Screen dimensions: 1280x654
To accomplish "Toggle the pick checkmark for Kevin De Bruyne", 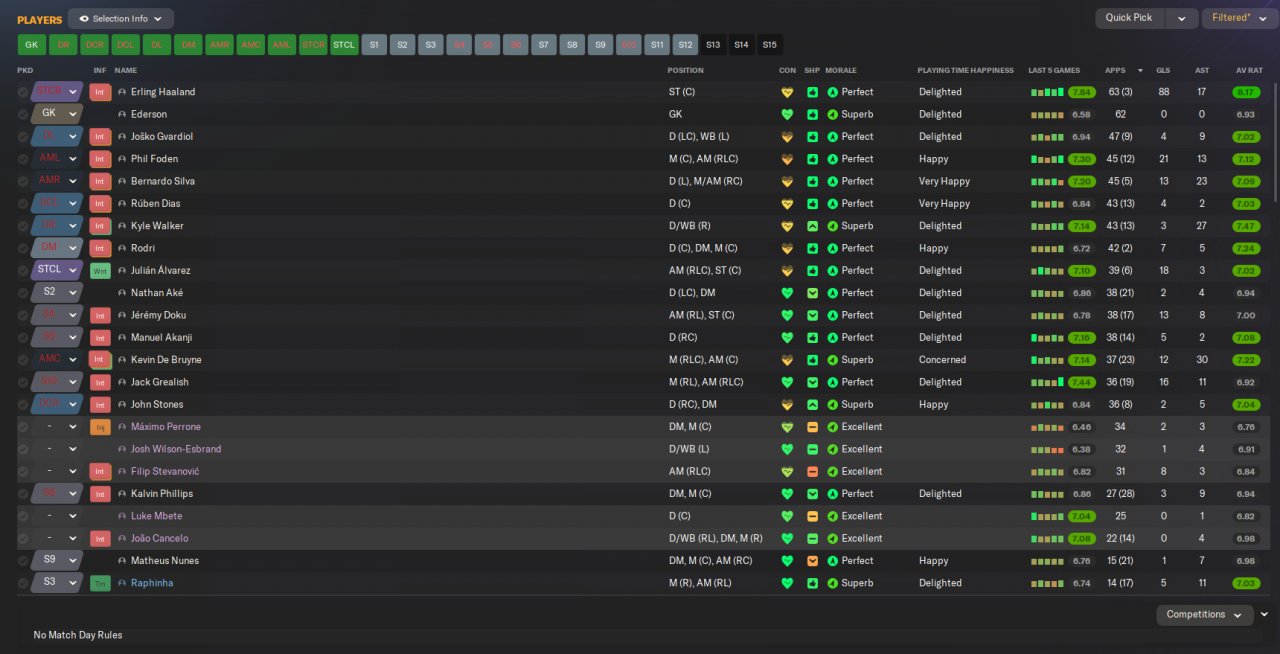I will click(23, 360).
